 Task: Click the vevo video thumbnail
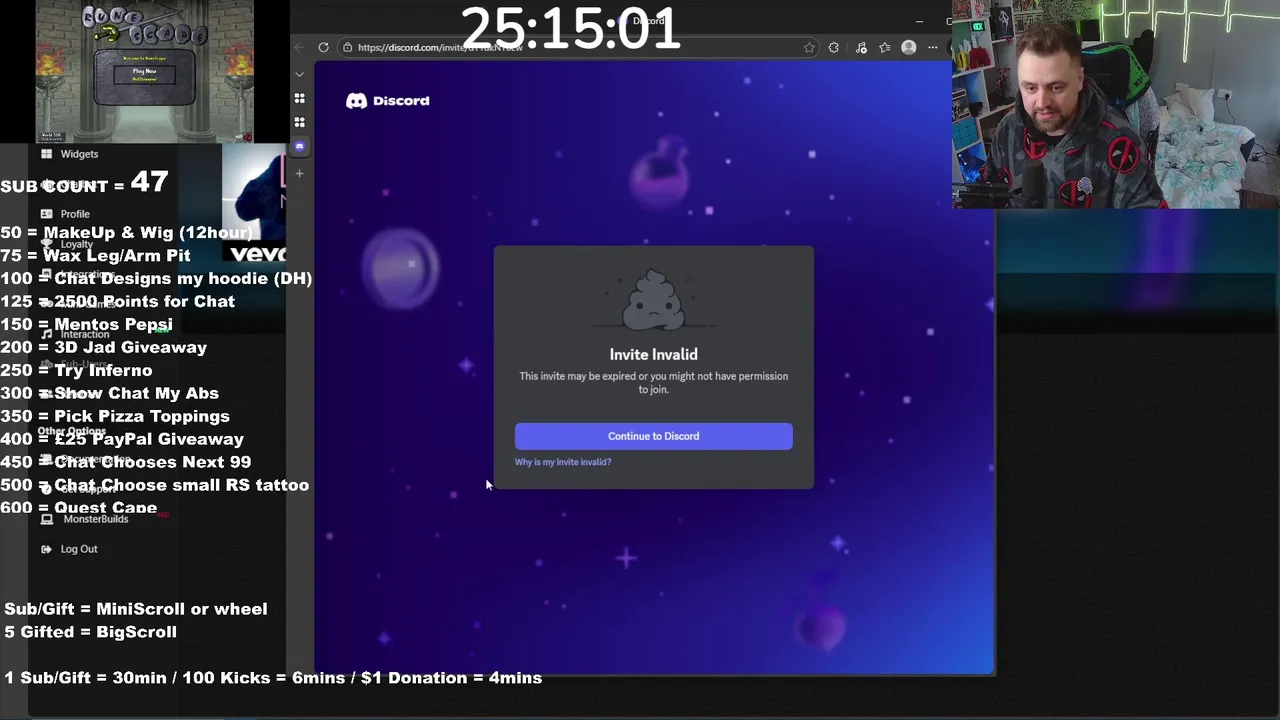click(x=254, y=204)
